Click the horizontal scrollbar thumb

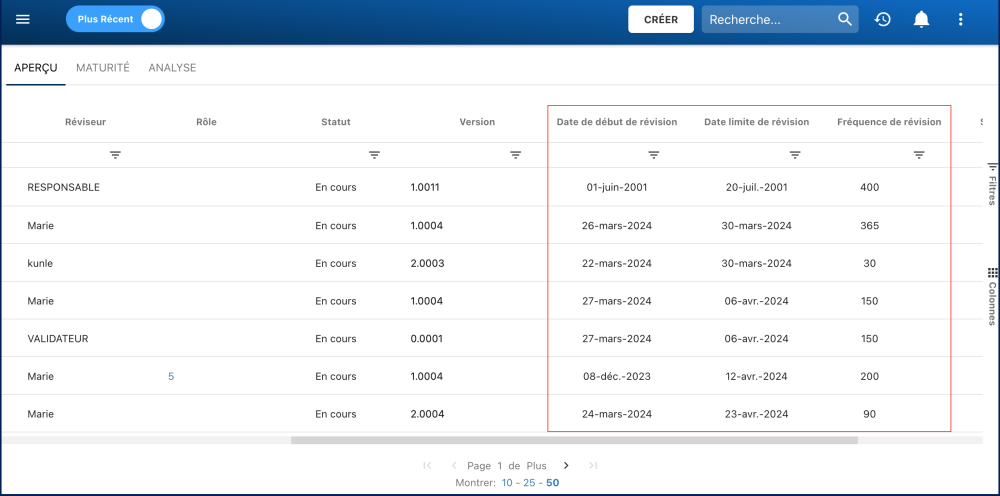coord(575,440)
